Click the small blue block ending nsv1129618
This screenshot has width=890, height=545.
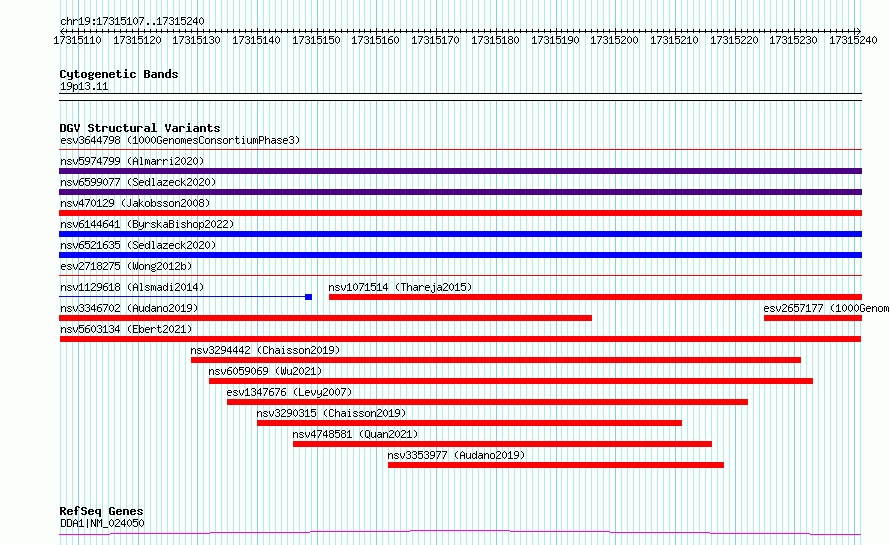pos(308,297)
